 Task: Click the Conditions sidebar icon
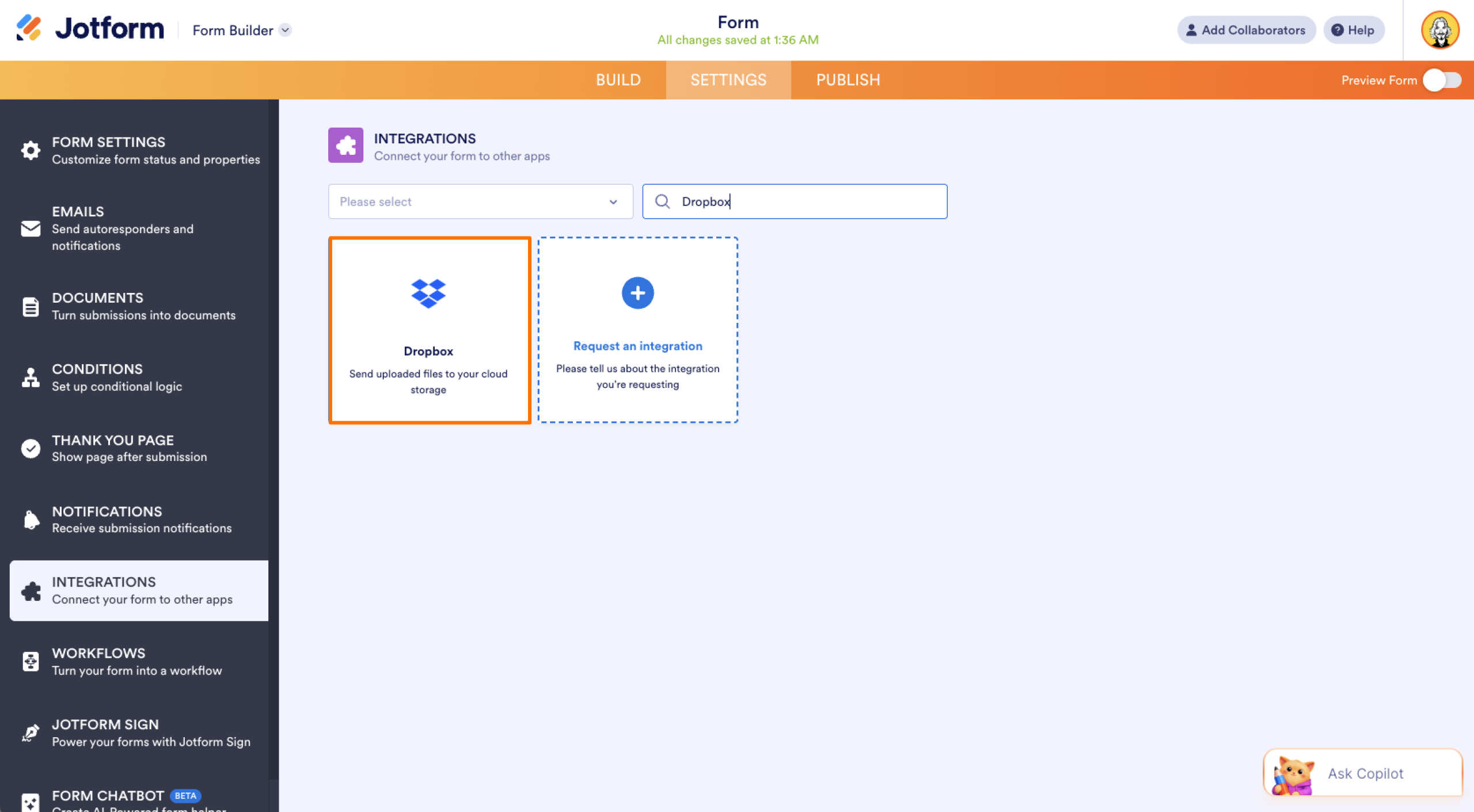pyautogui.click(x=30, y=377)
